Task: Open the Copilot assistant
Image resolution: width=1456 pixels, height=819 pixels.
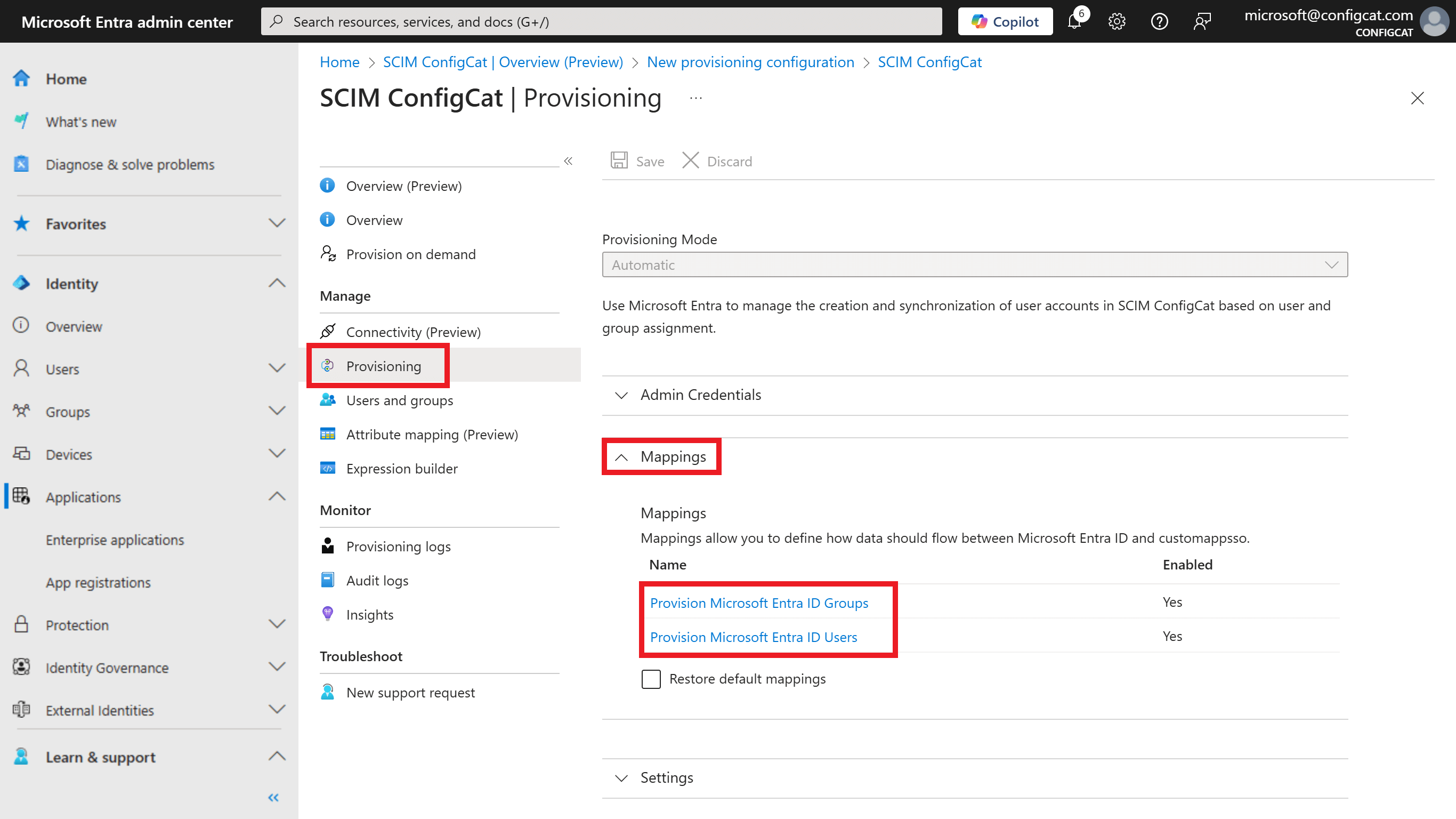Action: (1005, 21)
